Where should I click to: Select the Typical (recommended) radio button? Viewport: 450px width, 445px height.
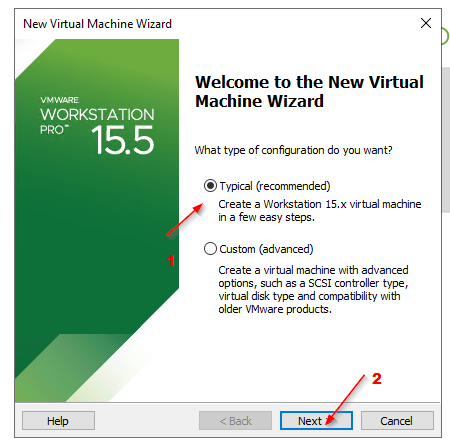pos(210,186)
